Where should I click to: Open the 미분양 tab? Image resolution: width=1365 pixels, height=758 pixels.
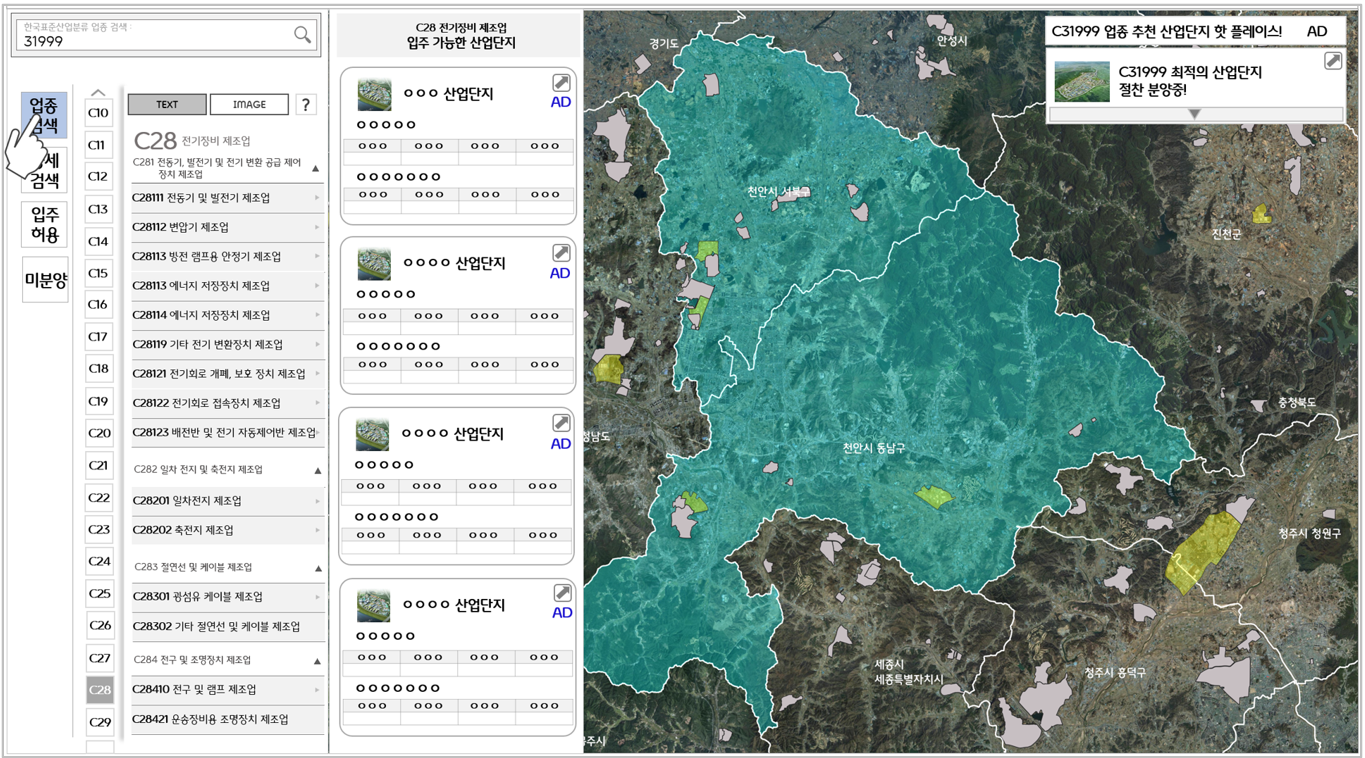click(x=45, y=281)
